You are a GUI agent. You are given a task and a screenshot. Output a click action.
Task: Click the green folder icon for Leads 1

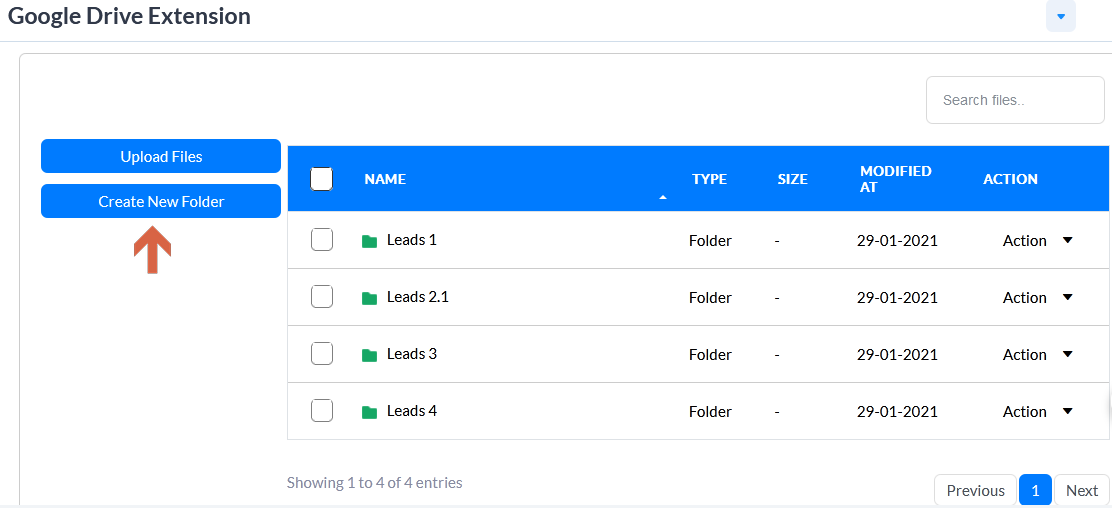tap(369, 241)
